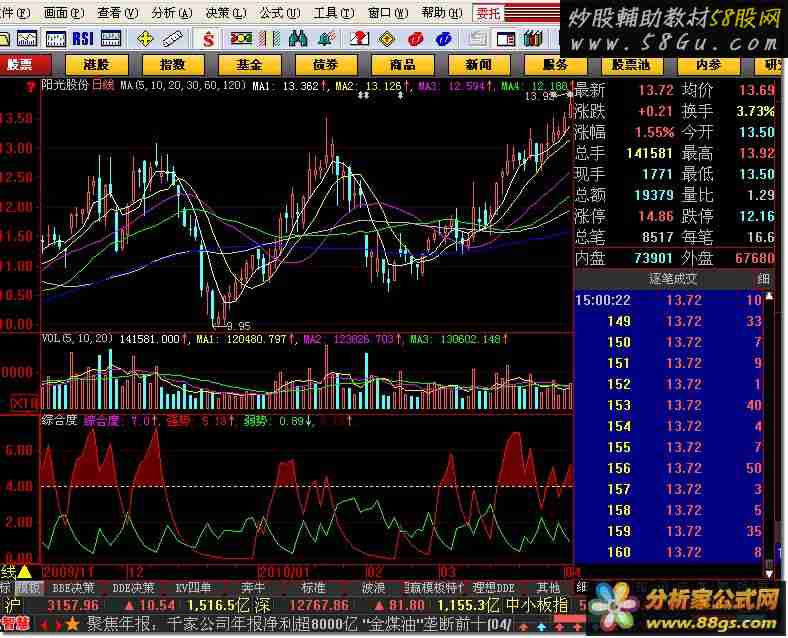This screenshot has width=788, height=638.
Task: Click the red left arrow in news ticker
Action: coord(44,625)
